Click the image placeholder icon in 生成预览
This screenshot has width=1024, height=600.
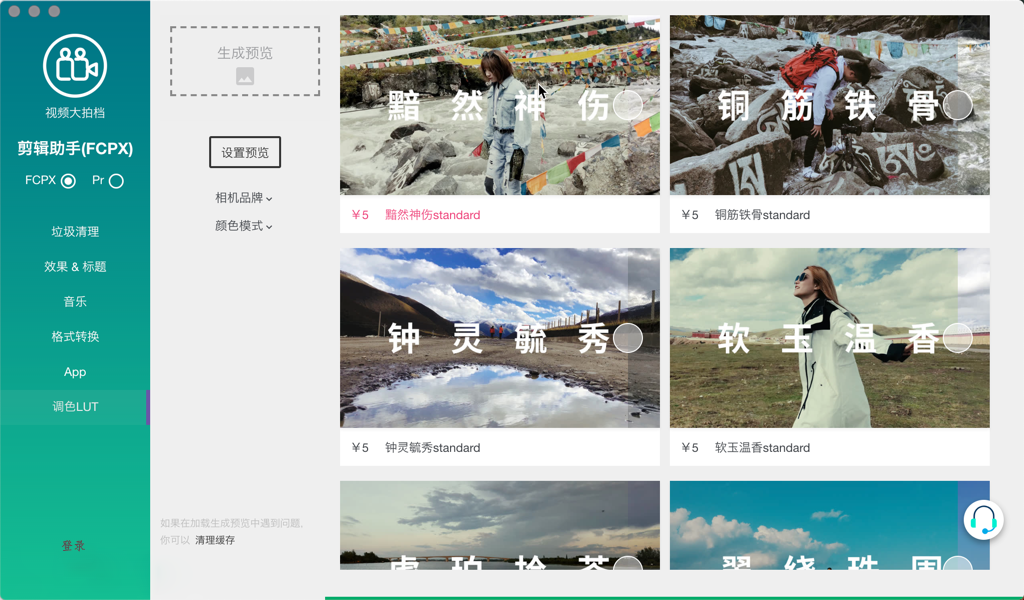(x=245, y=77)
